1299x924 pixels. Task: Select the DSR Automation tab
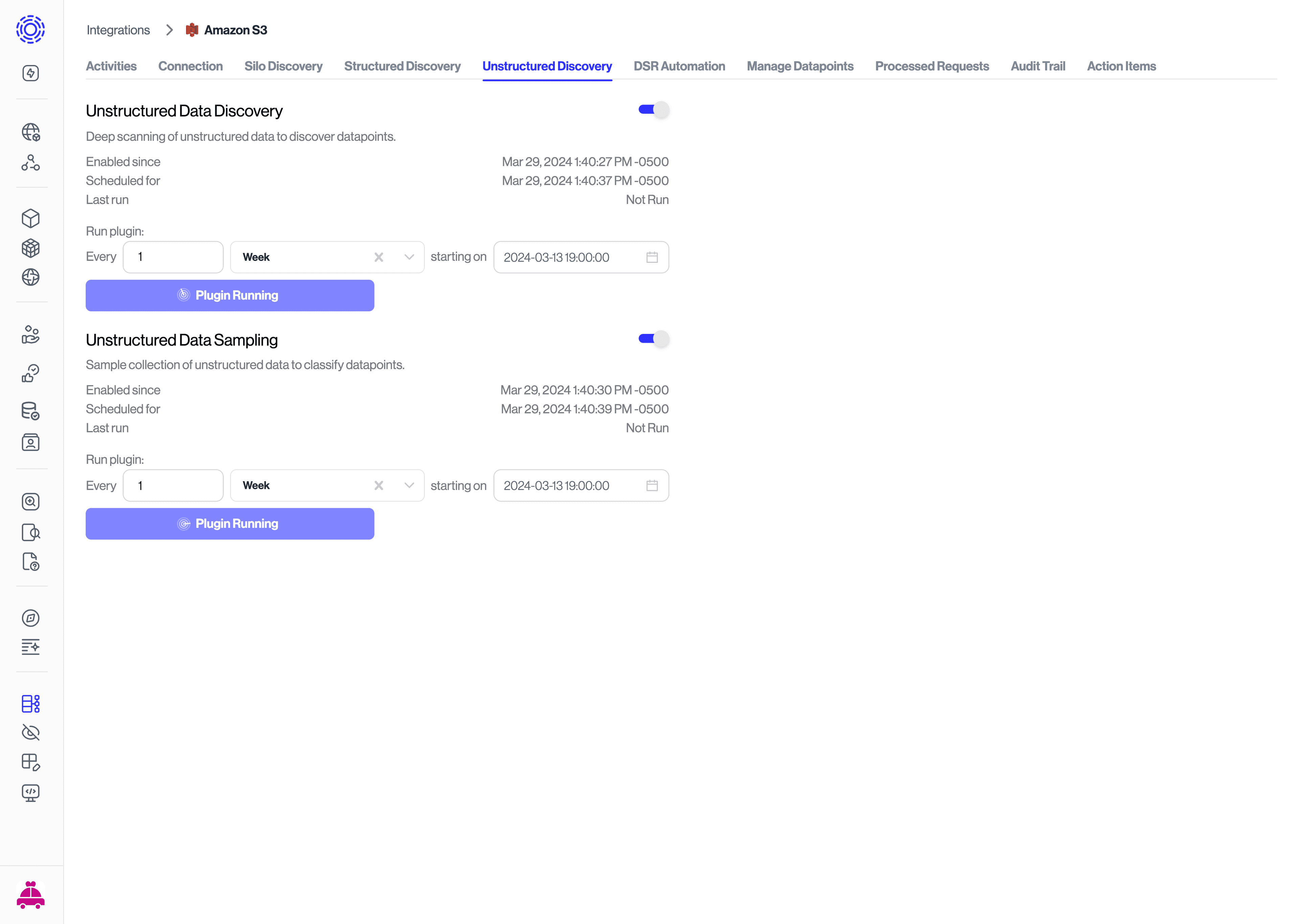[x=679, y=66]
